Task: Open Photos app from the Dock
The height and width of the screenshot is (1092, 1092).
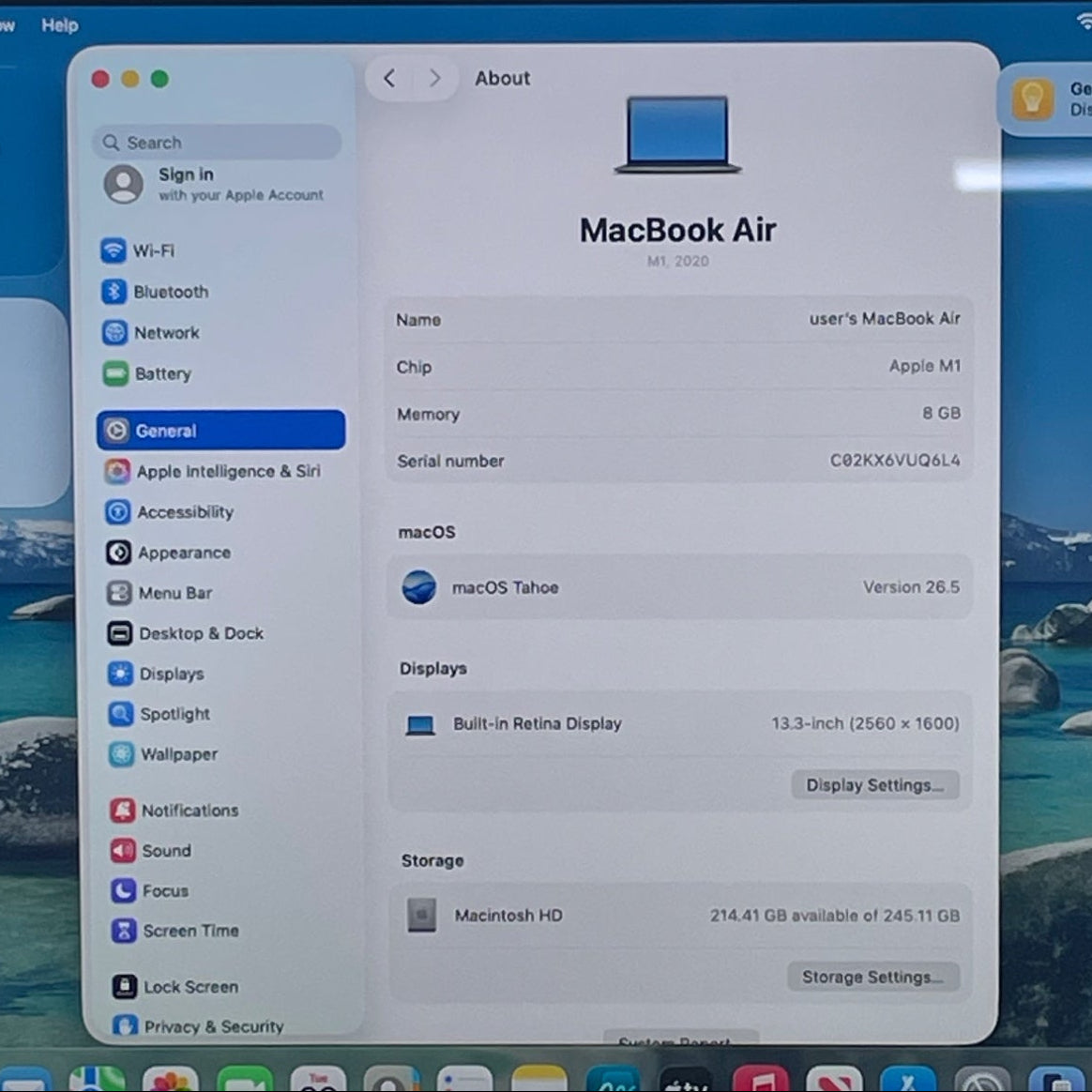Action: (171, 1078)
